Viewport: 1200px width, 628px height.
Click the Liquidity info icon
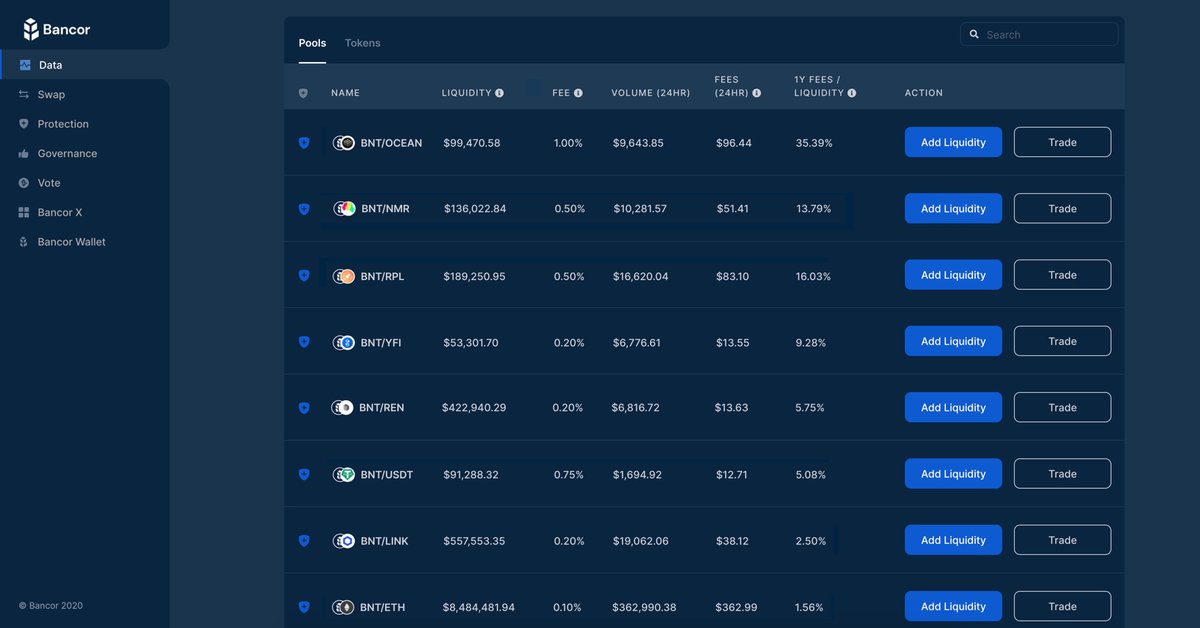[x=499, y=93]
